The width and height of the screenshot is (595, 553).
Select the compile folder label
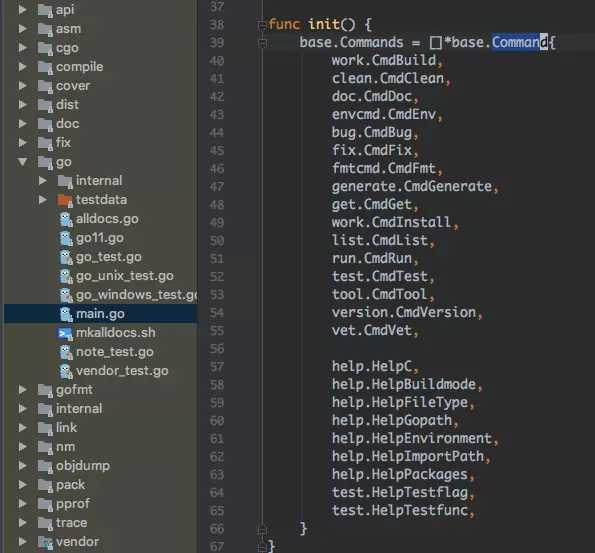[80, 67]
